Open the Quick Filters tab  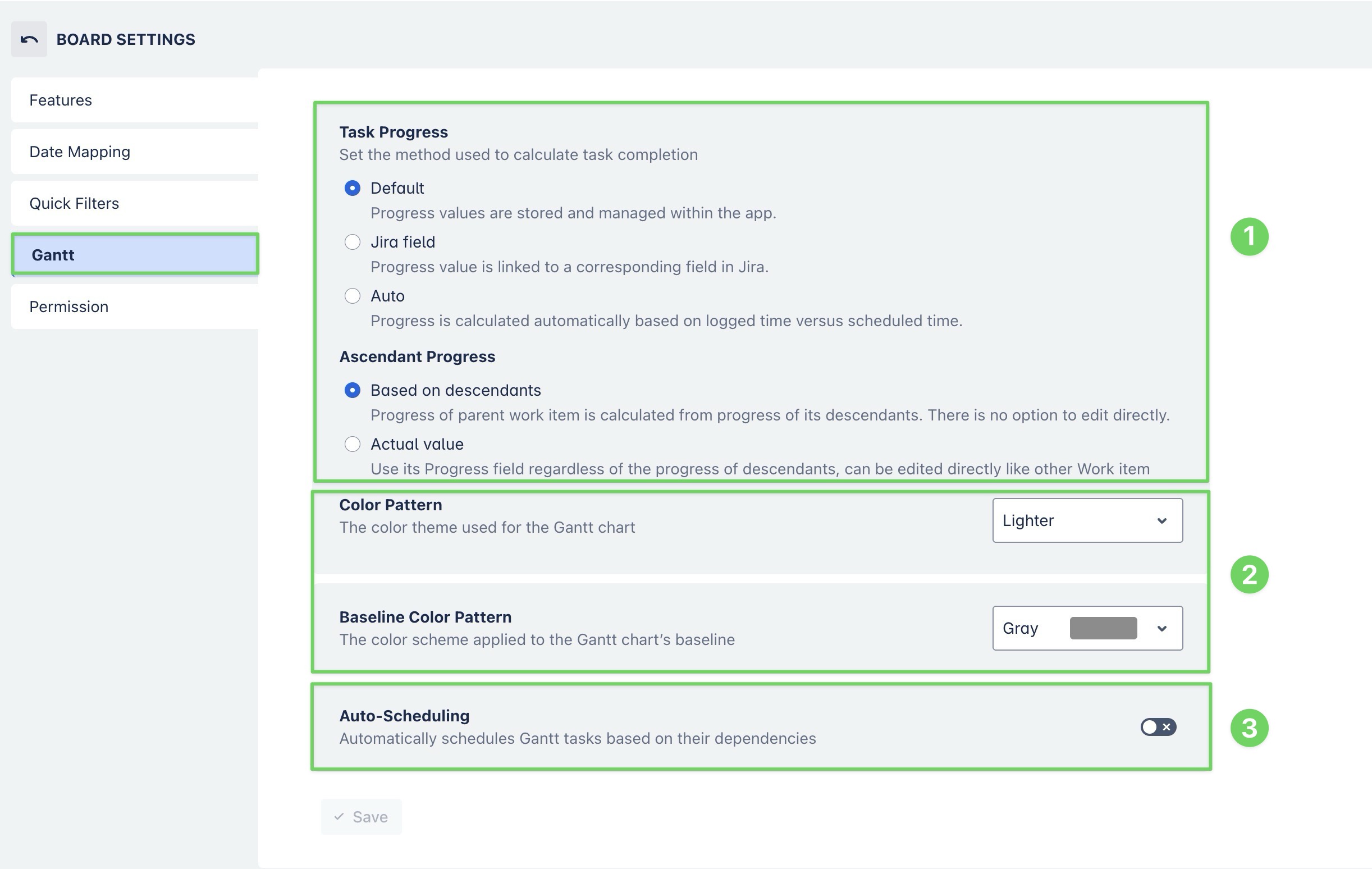tap(135, 203)
